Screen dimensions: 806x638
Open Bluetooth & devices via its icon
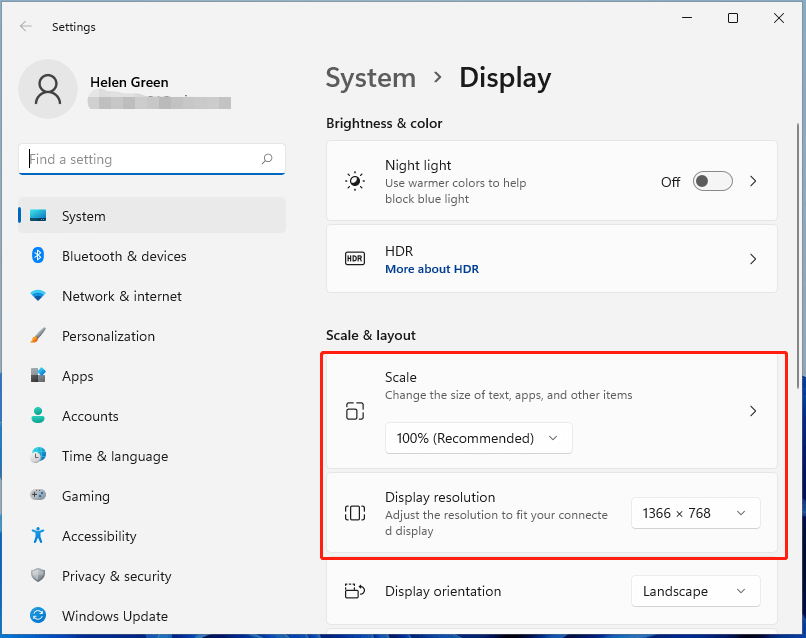[x=36, y=256]
